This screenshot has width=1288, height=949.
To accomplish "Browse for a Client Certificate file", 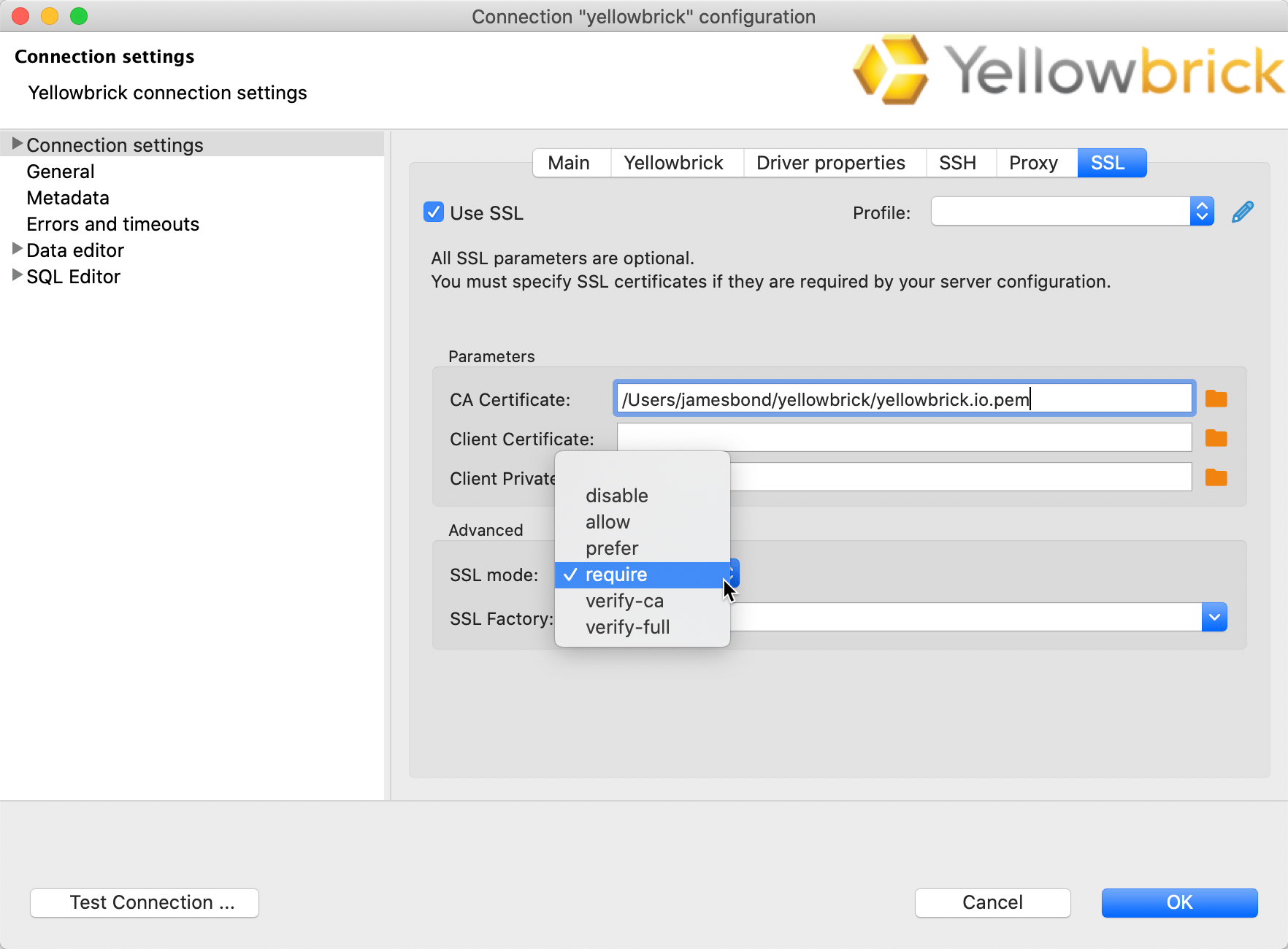I will click(x=1216, y=438).
